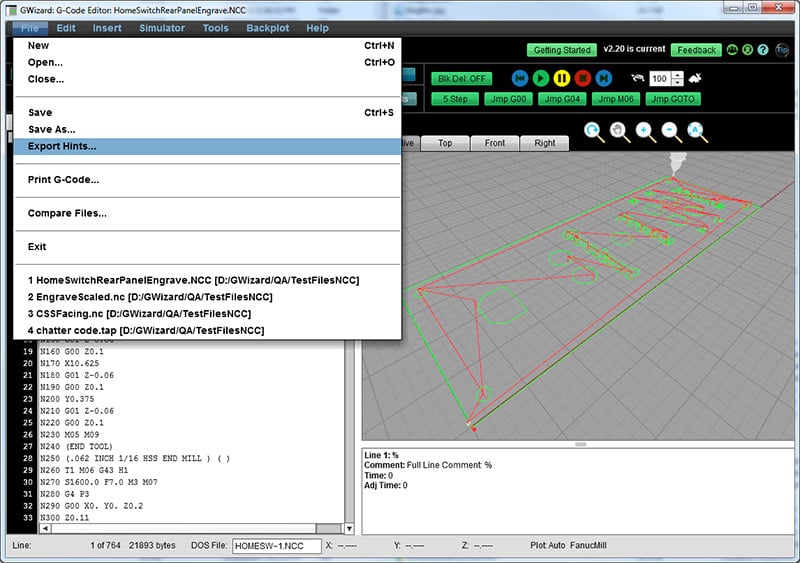Click the auto-fit zoom magnifier icon

click(x=697, y=132)
